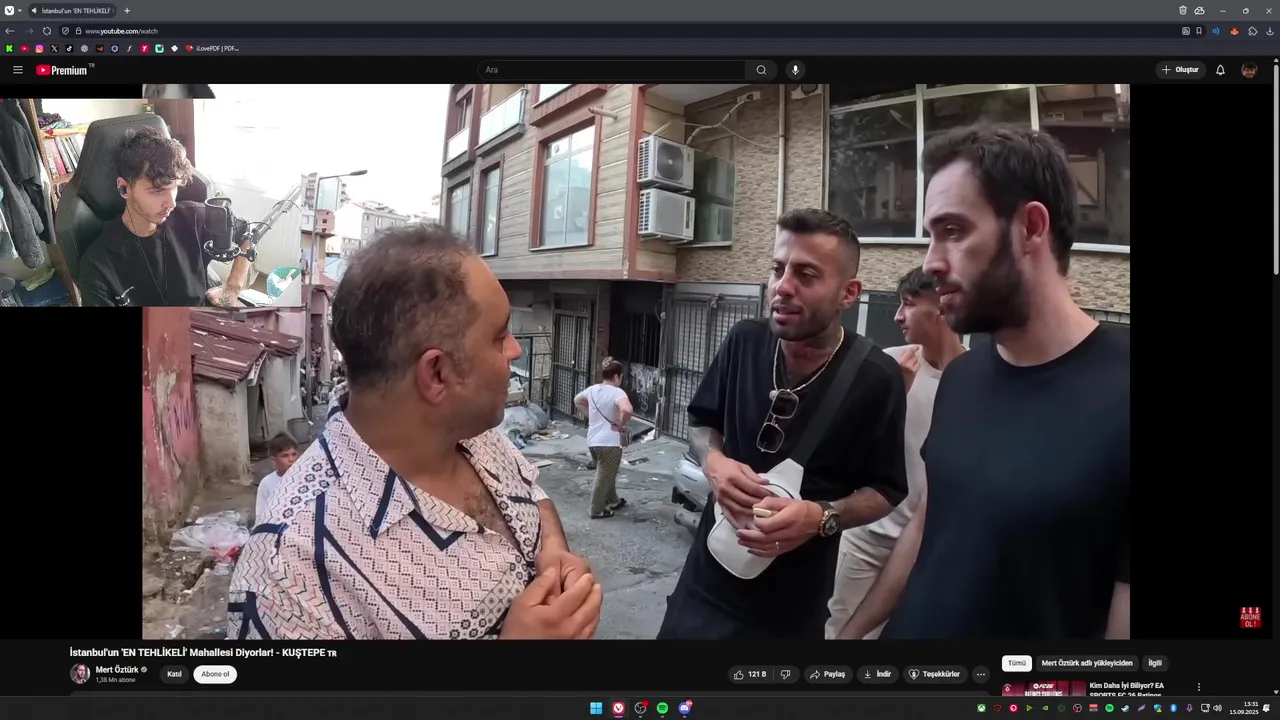The width and height of the screenshot is (1280, 720).
Task: Open the account avatar menu
Action: coord(1249,70)
